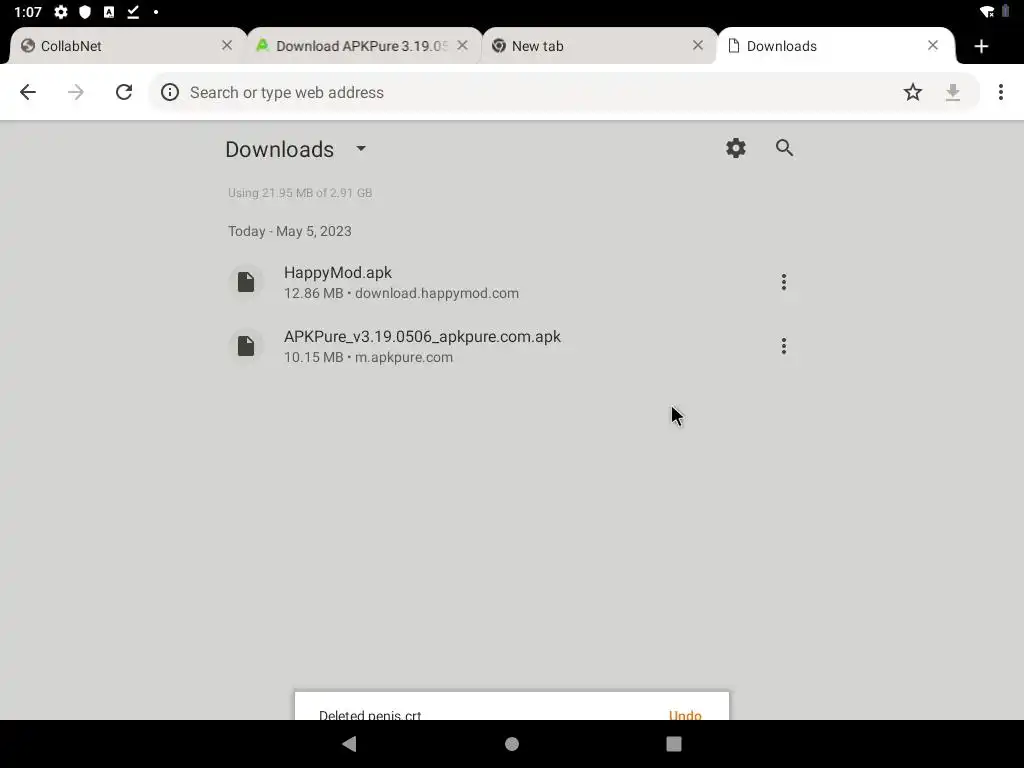The width and height of the screenshot is (1024, 768).
Task: Click the Today - May 5, 2023 header
Action: coord(289,231)
